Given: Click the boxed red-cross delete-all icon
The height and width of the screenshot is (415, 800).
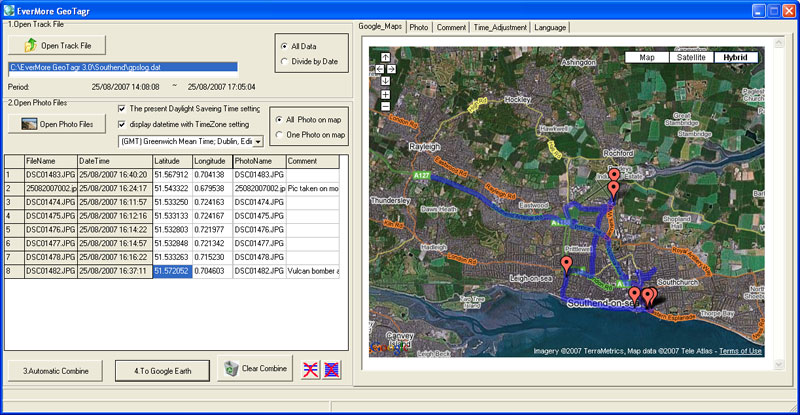Looking at the screenshot, I should point(332,370).
